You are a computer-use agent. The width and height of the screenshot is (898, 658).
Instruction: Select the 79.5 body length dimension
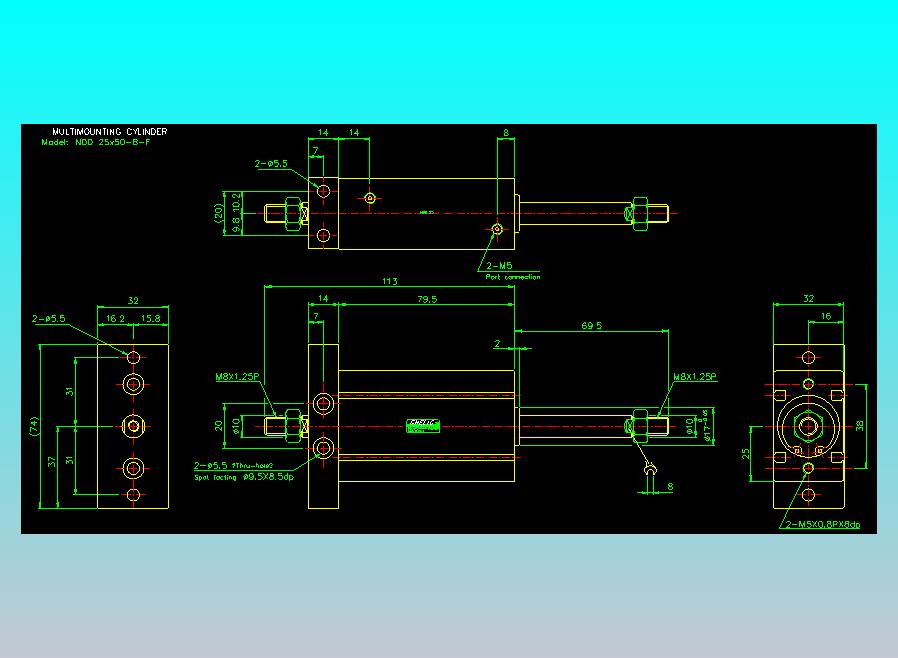[427, 299]
